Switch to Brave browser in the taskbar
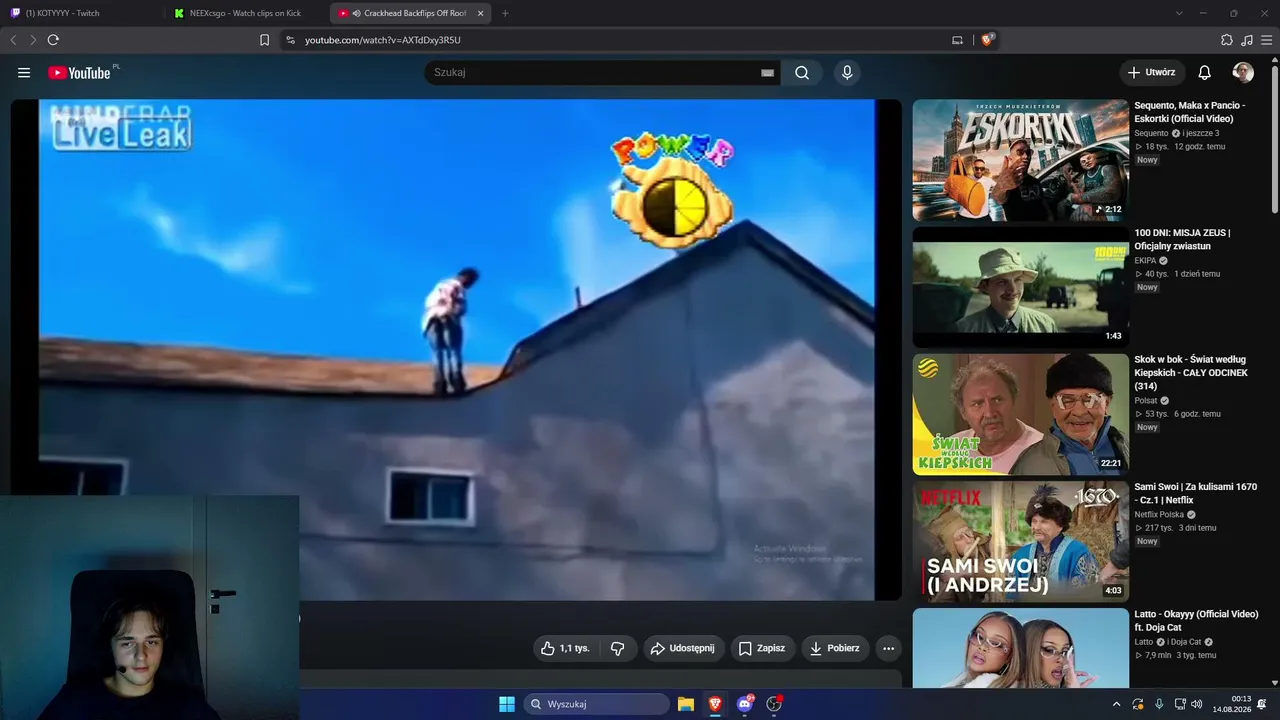 (x=715, y=704)
